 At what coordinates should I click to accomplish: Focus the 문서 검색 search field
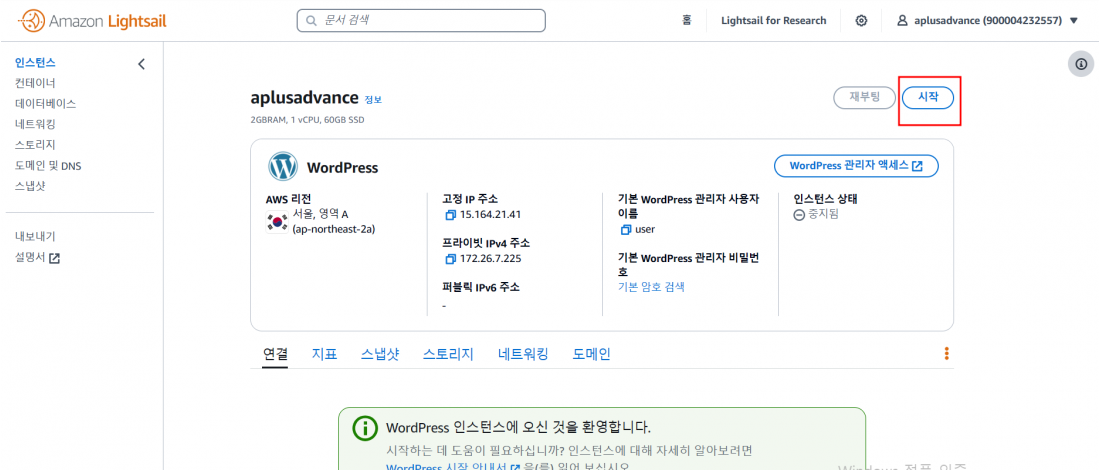tap(421, 20)
